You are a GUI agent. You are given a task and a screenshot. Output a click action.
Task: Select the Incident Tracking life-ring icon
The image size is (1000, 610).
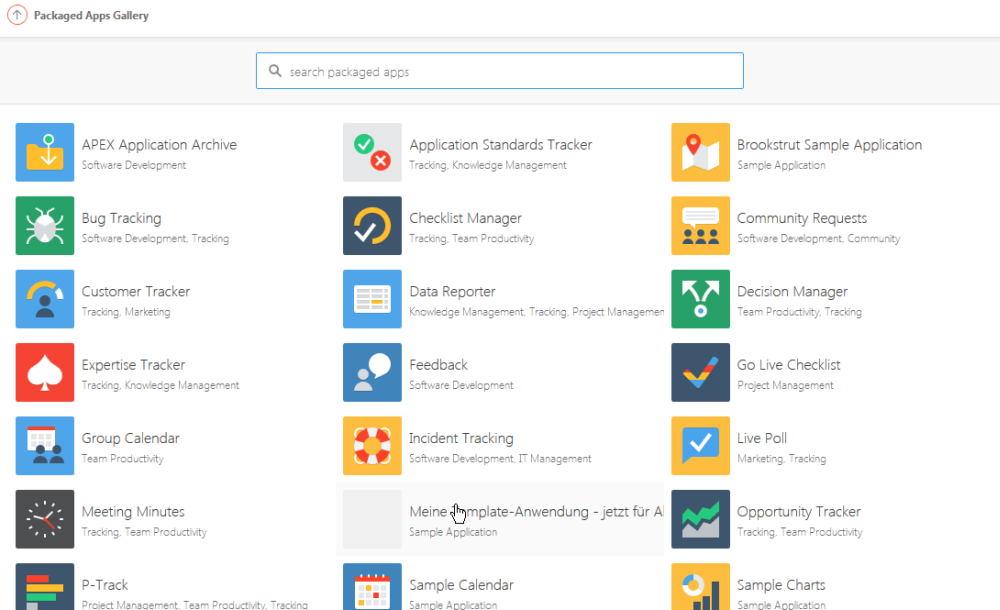point(372,445)
